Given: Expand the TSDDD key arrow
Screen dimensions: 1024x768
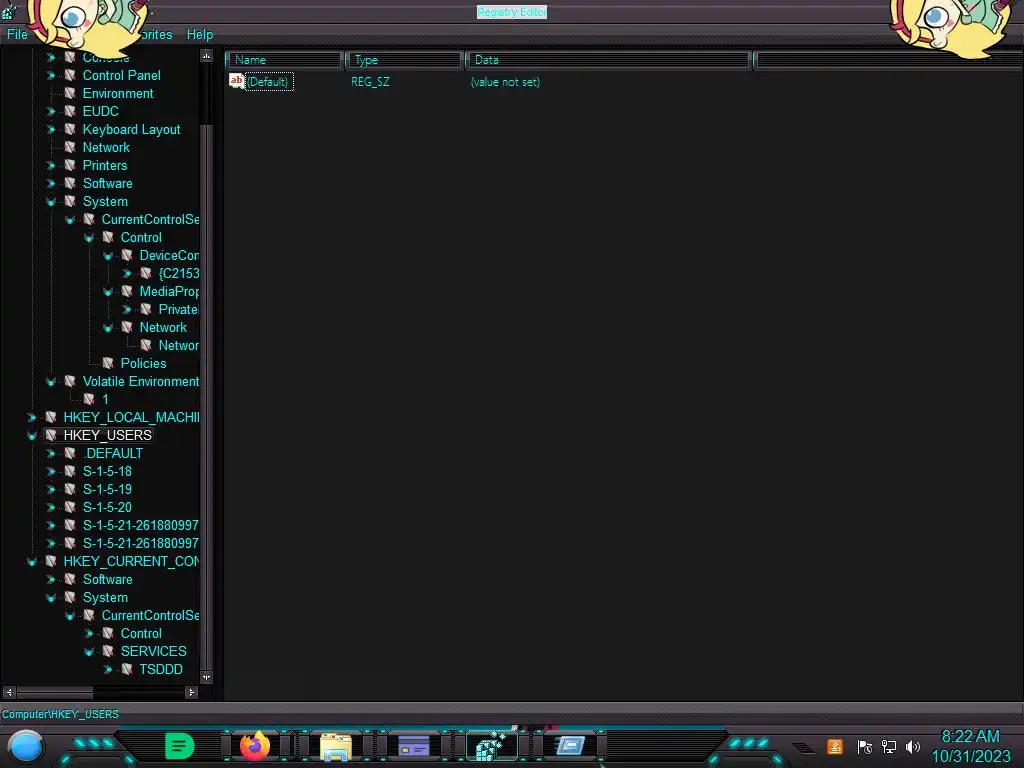Looking at the screenshot, I should click(x=108, y=669).
